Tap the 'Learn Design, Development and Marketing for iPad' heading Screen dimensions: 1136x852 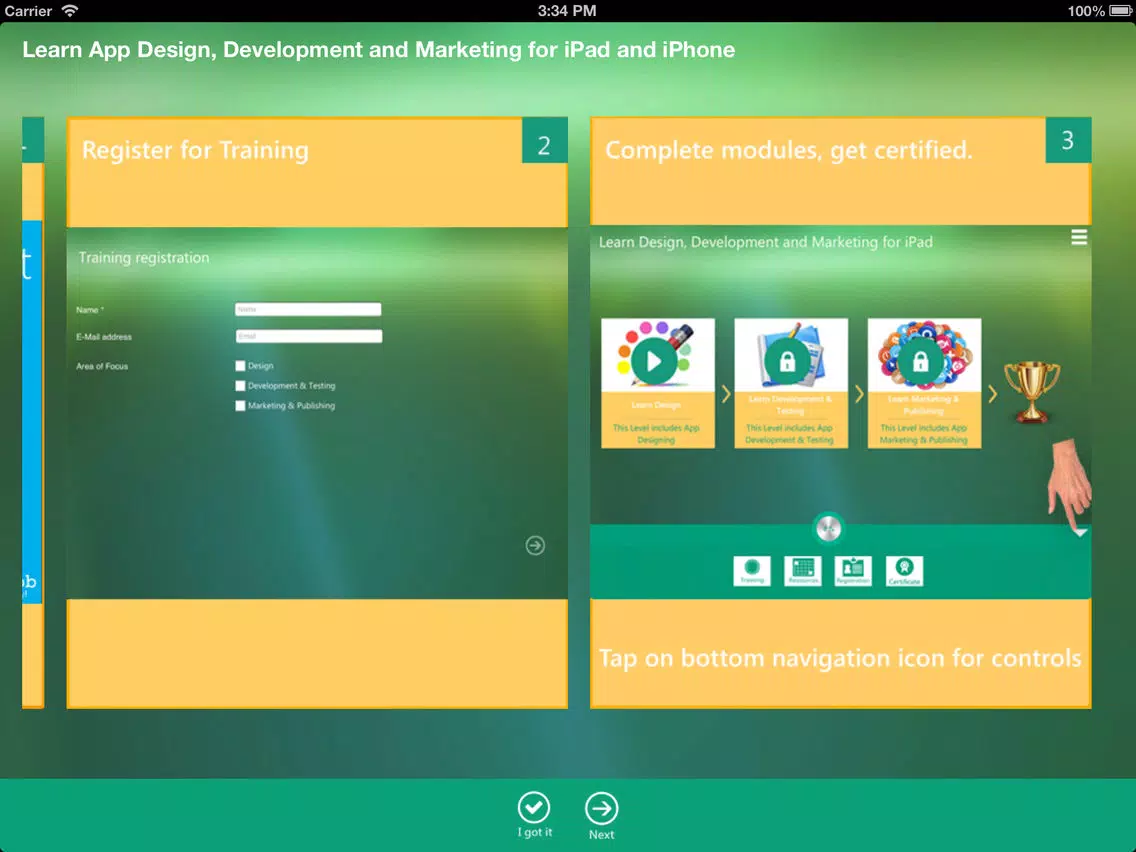pyautogui.click(x=765, y=242)
